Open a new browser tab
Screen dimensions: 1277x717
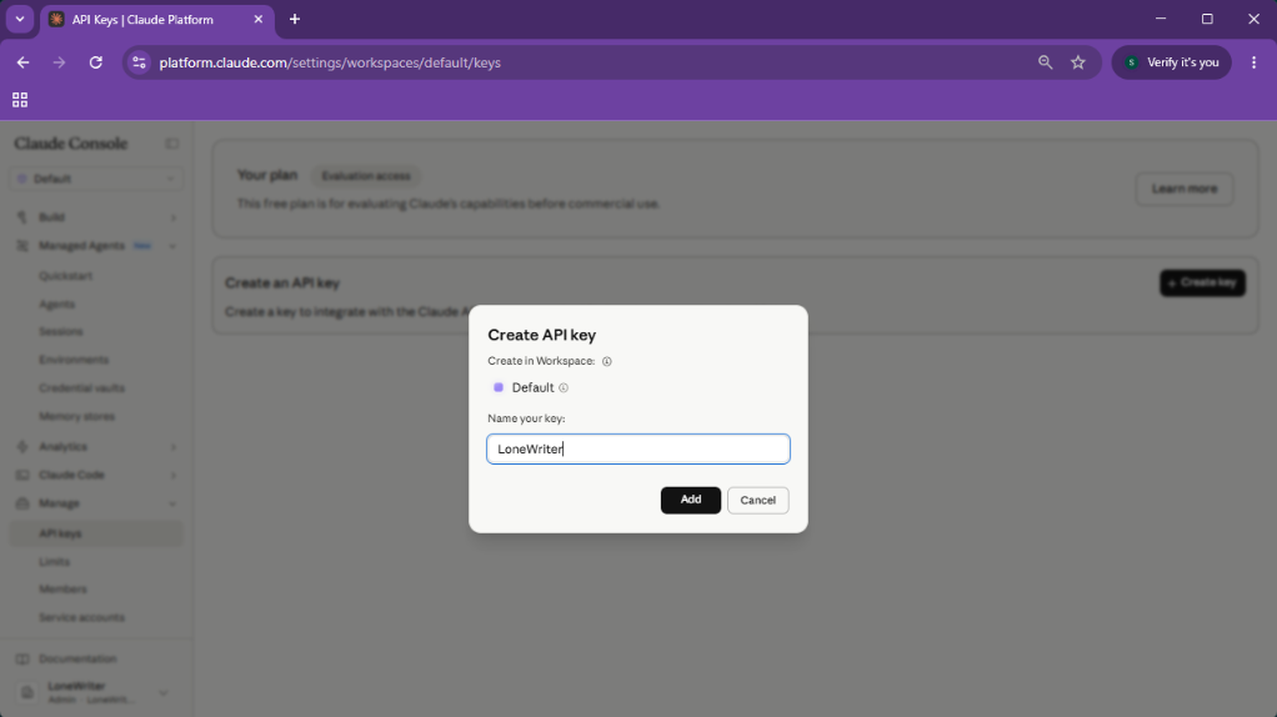coord(294,19)
